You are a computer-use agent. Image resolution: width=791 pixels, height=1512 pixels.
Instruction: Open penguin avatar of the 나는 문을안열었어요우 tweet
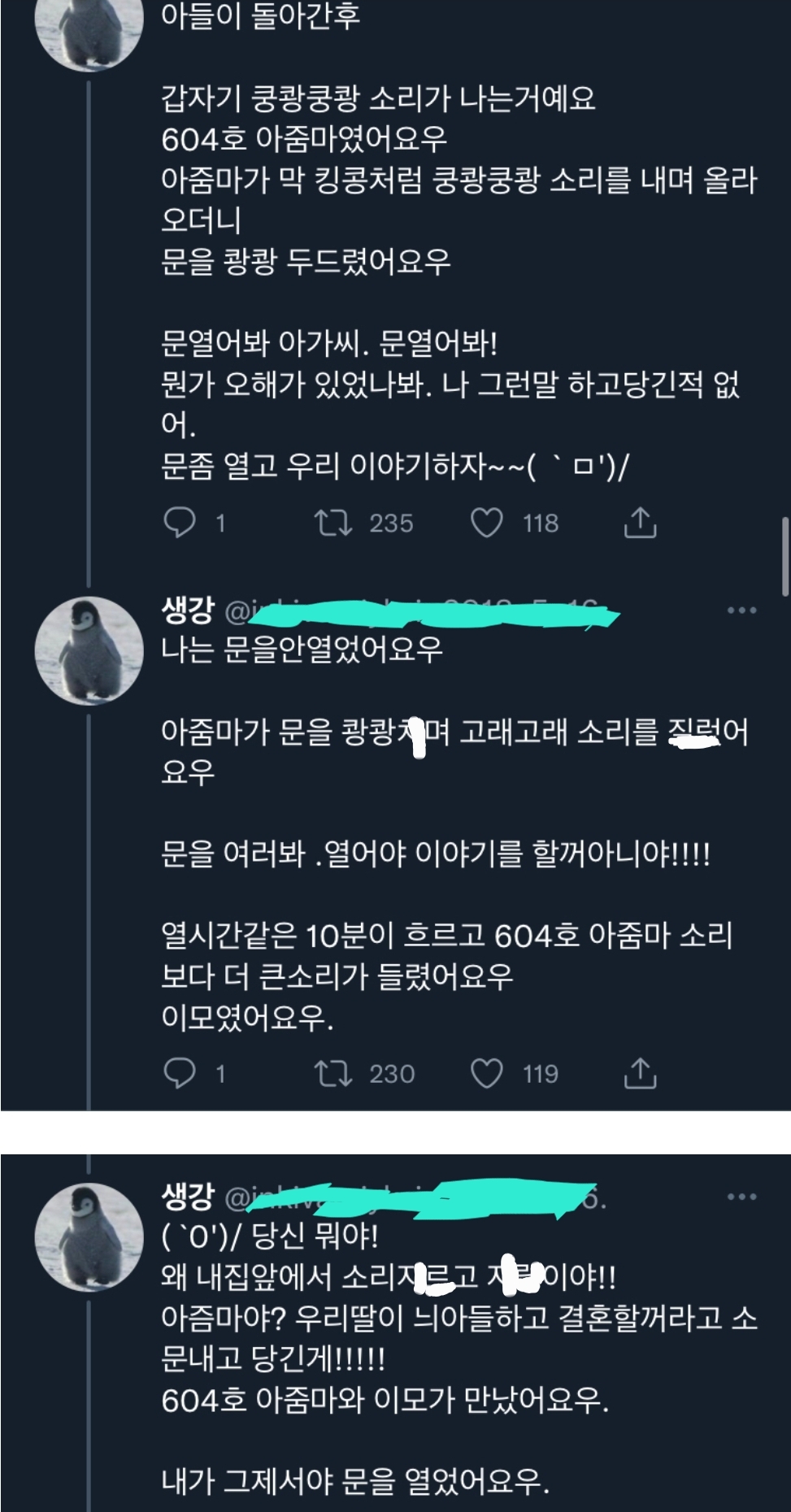(x=89, y=650)
